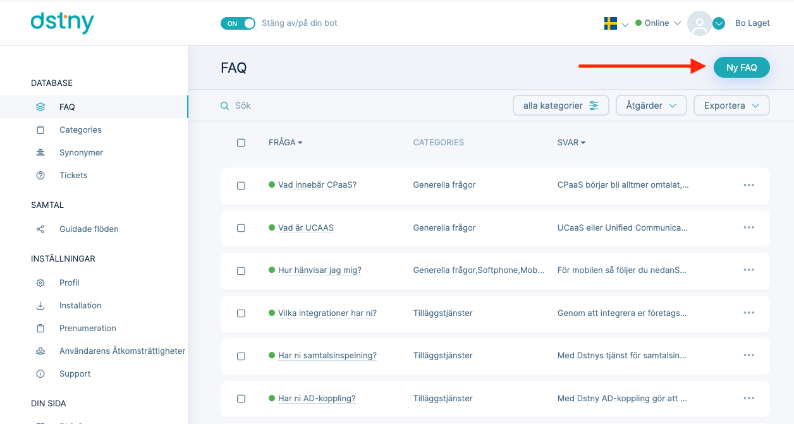
Task: Click the user avatar icon
Action: point(699,23)
